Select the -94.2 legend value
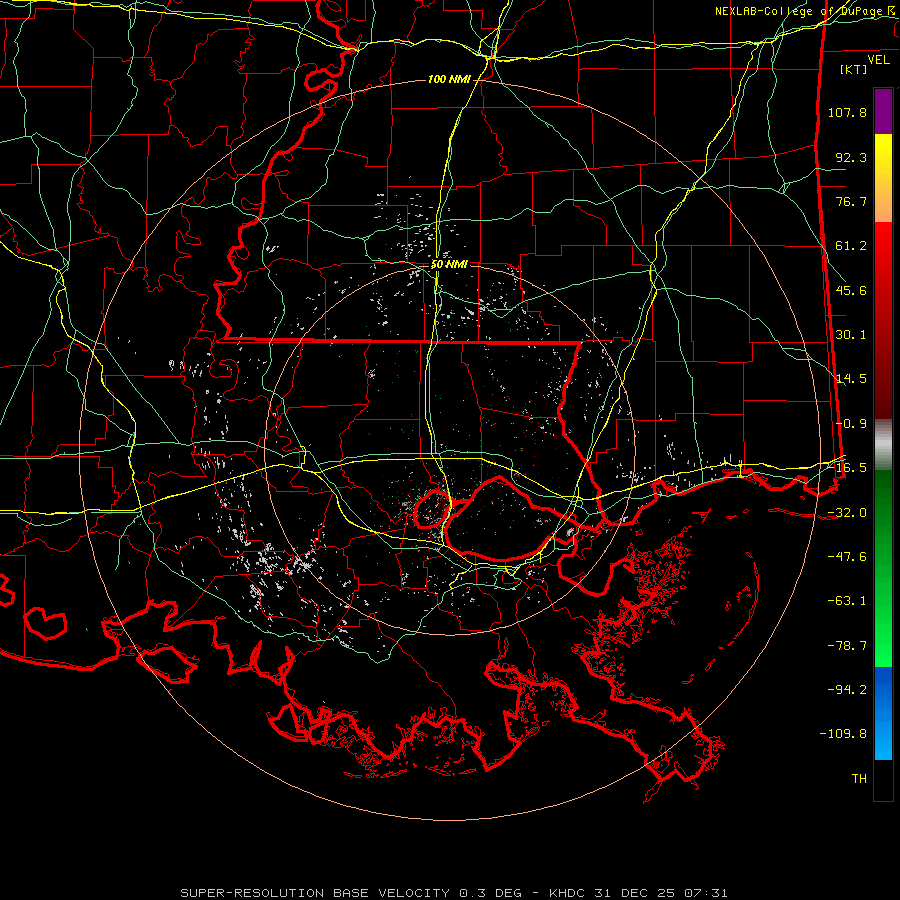Screen dimensions: 900x900 (x=847, y=690)
